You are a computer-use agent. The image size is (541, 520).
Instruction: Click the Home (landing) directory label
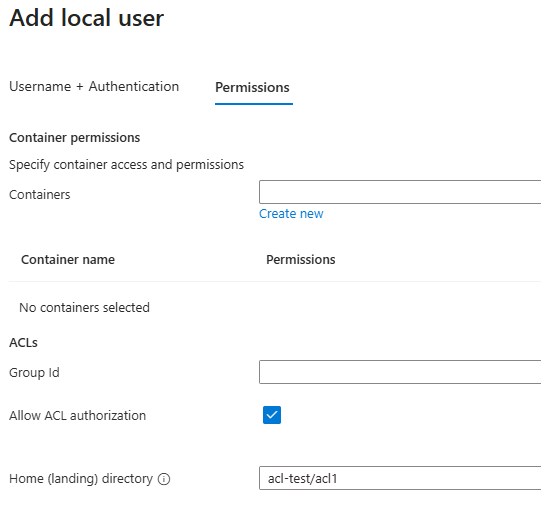pyautogui.click(x=81, y=479)
